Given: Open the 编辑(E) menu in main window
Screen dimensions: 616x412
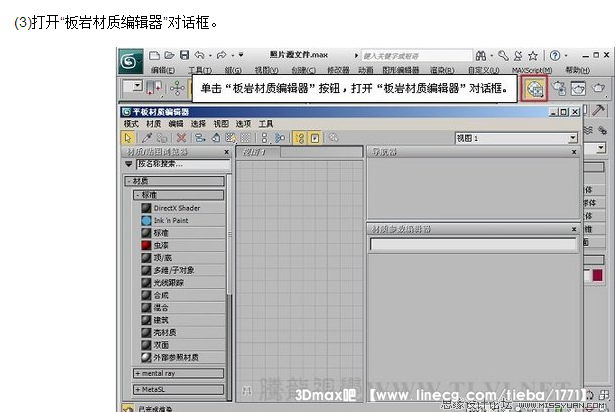Looking at the screenshot, I should click(x=163, y=70).
